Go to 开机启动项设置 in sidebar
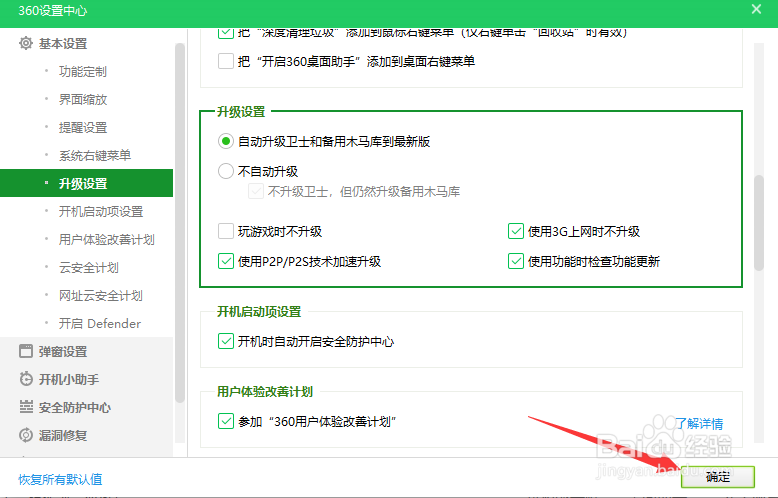This screenshot has width=778, height=498. click(x=101, y=211)
